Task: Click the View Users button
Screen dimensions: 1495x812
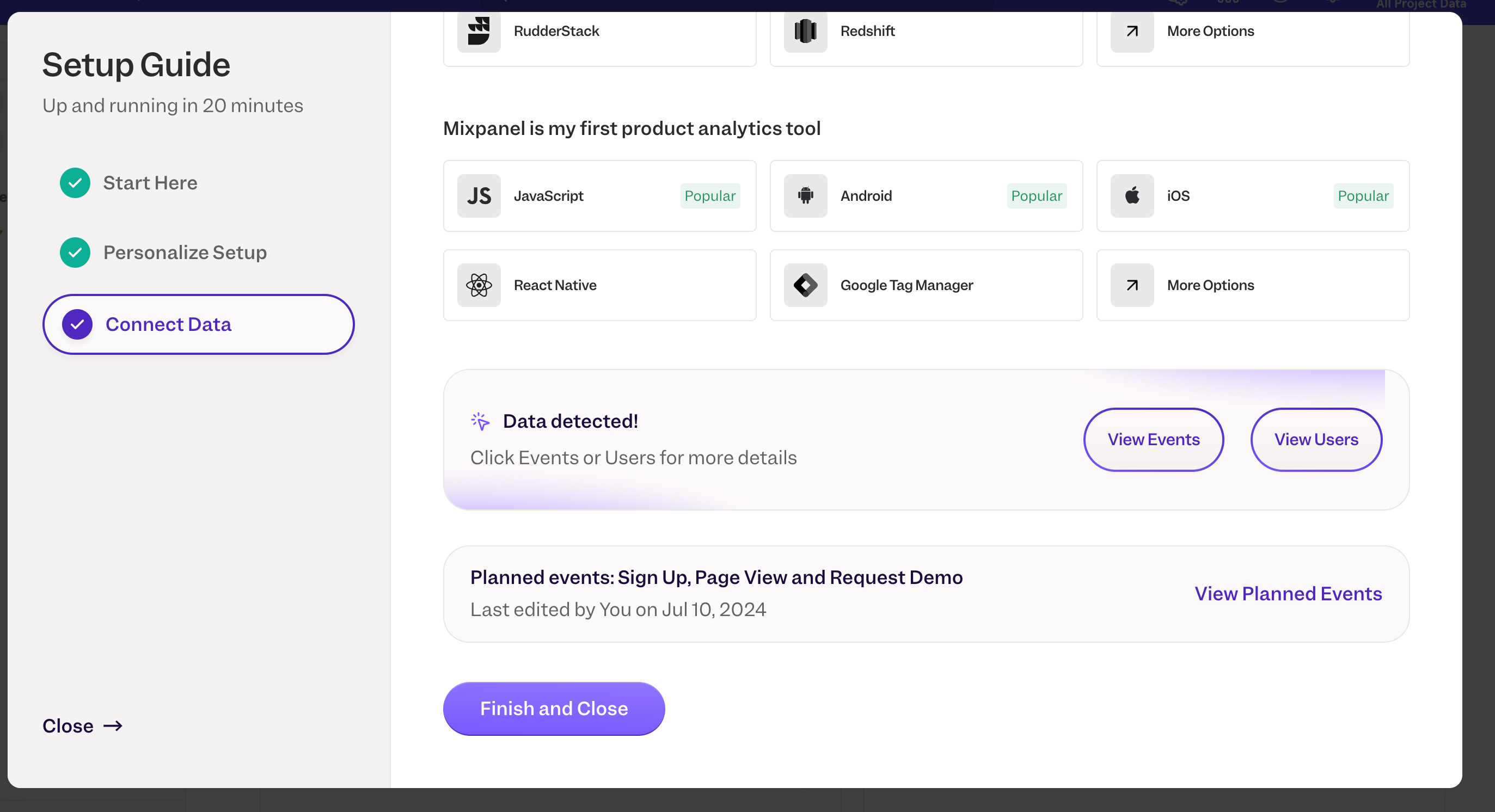Action: point(1316,440)
